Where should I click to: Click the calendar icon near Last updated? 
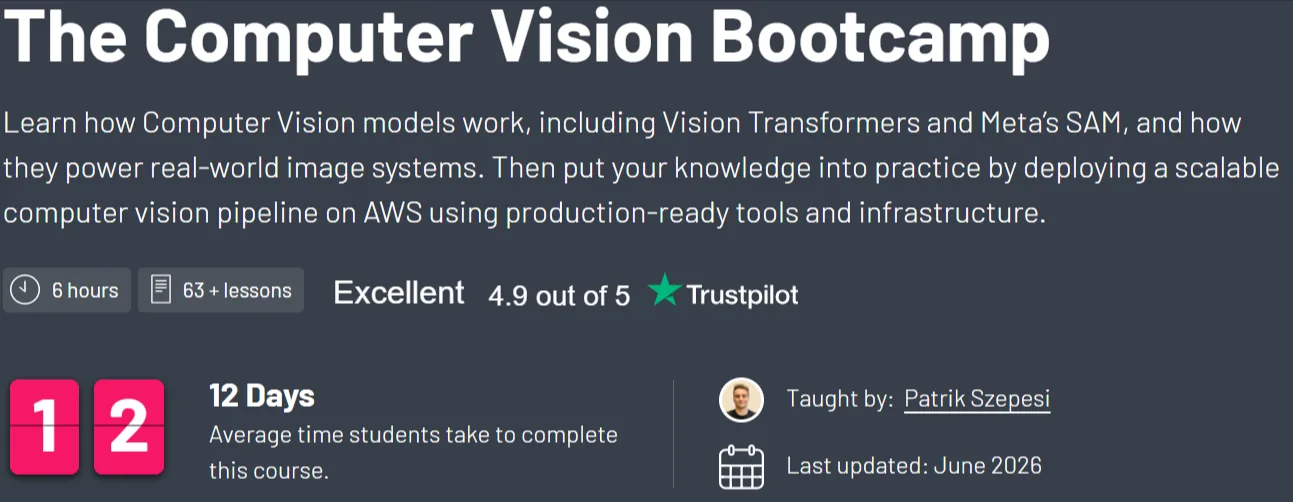(x=741, y=466)
